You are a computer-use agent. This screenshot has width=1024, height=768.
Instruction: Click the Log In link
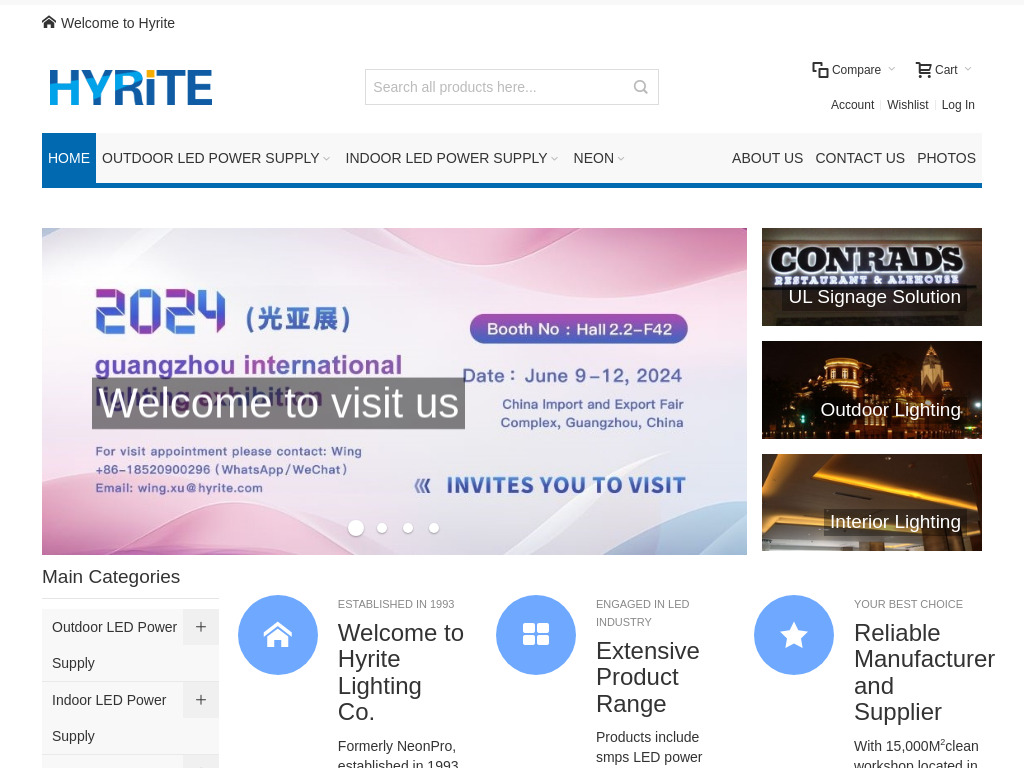pos(958,105)
